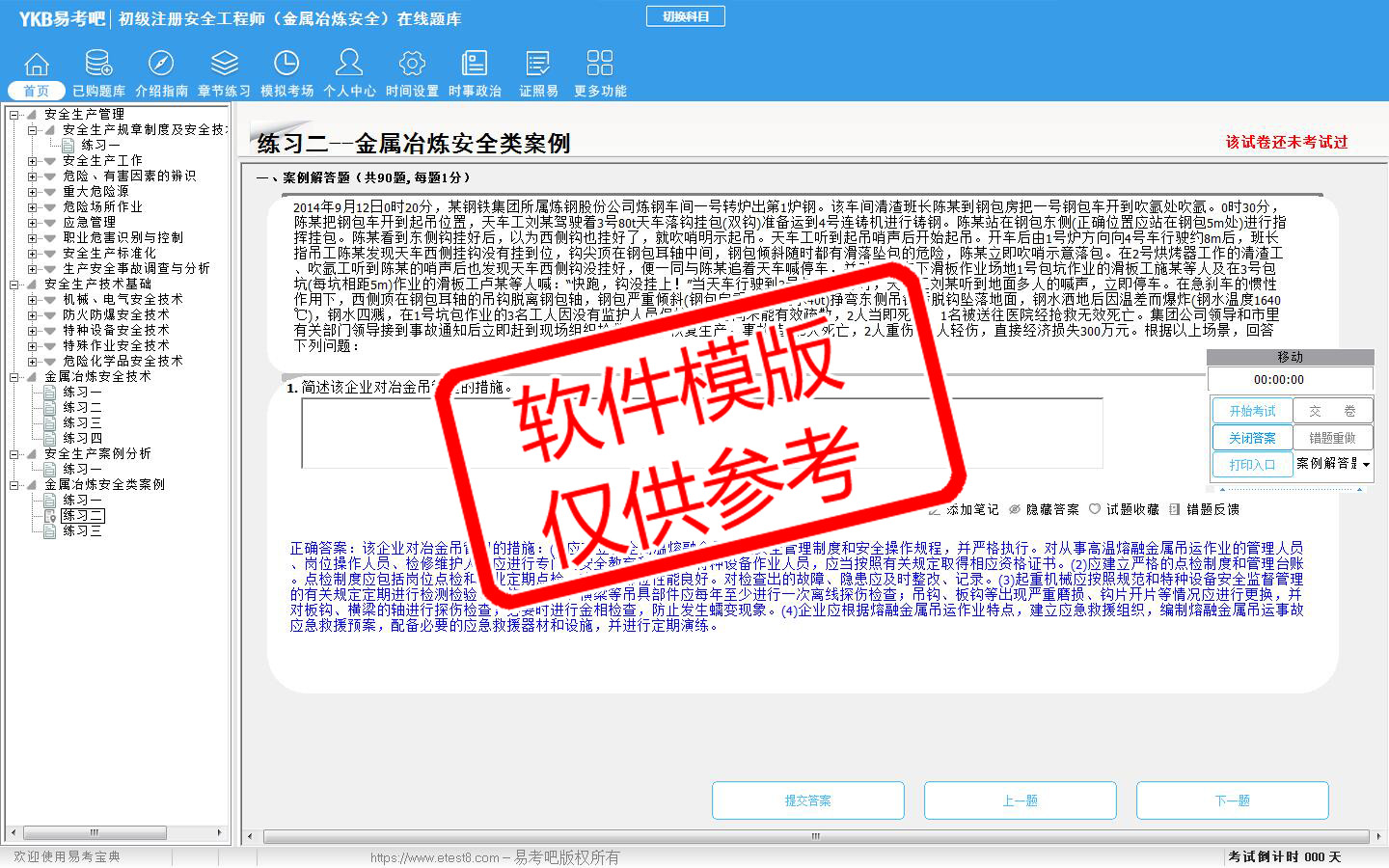Select the 首页 home tab
Screen dimensions: 1389x868
37,91
